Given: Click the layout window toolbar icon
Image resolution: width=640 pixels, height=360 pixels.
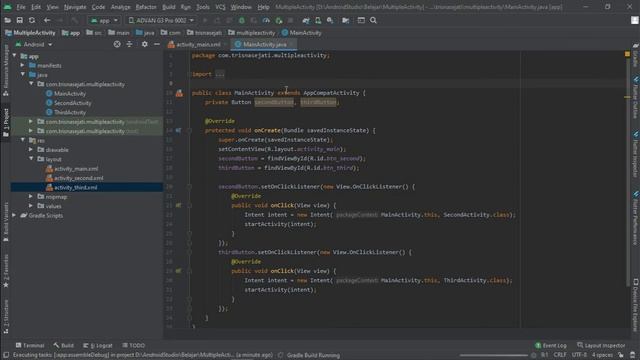Looking at the screenshot, I should [x=361, y=20].
